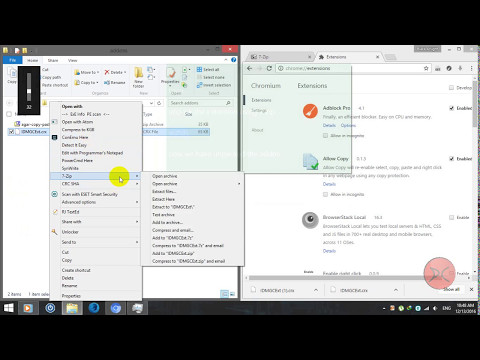Open Details link for Adblock Pro

pos(329,125)
